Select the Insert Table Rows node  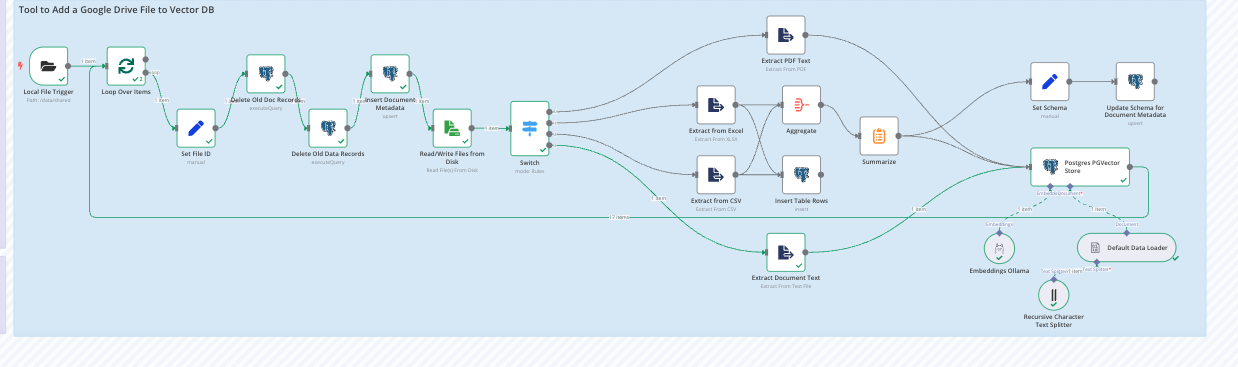pos(801,175)
